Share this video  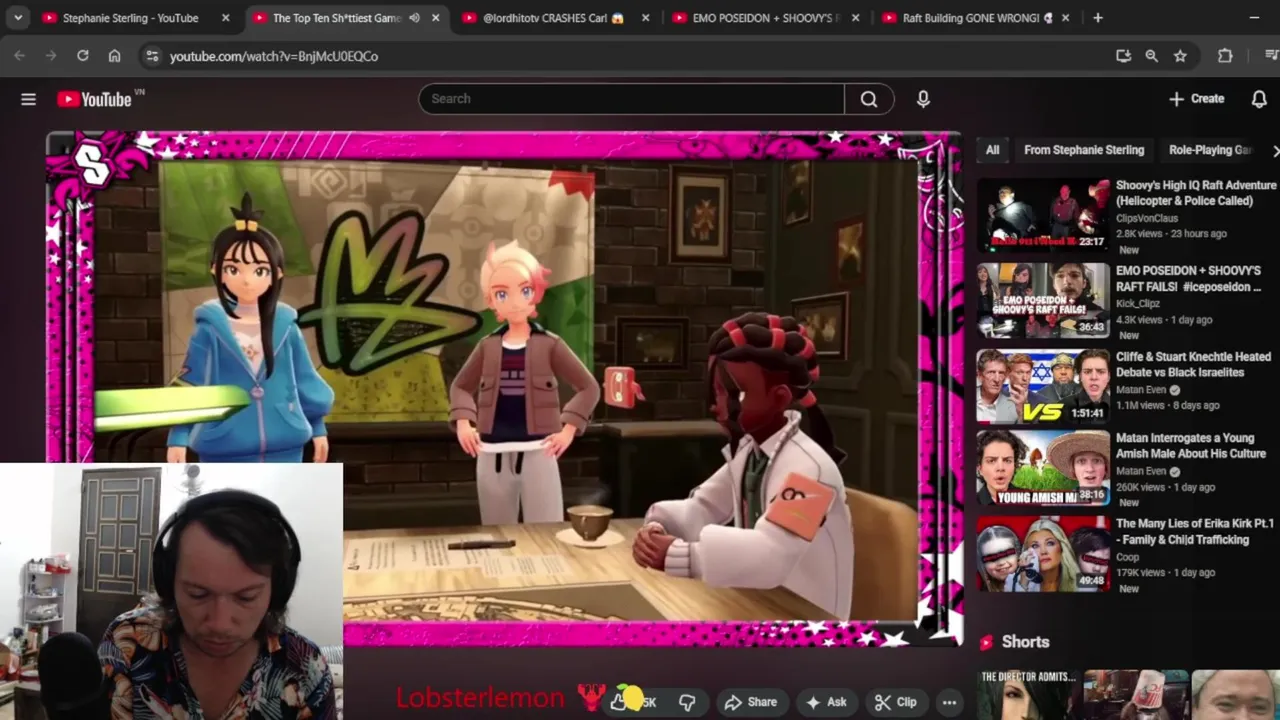coord(751,702)
